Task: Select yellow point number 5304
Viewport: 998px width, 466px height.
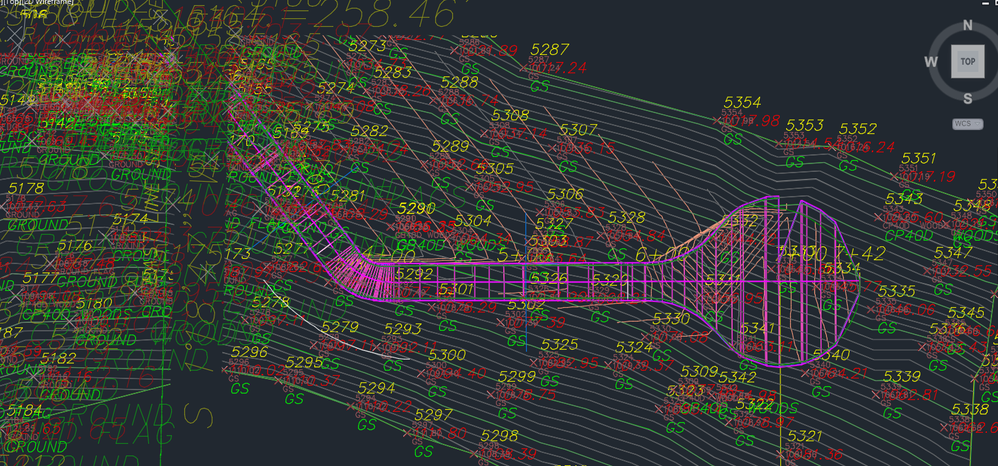Action: coord(473,220)
